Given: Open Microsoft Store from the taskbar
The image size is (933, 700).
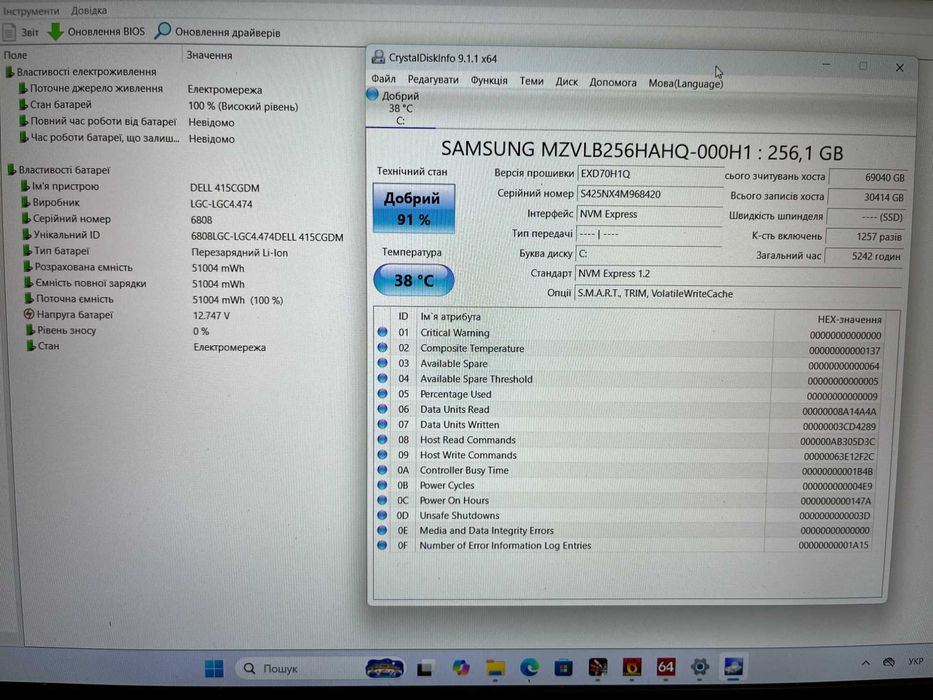Looking at the screenshot, I should click(x=563, y=668).
